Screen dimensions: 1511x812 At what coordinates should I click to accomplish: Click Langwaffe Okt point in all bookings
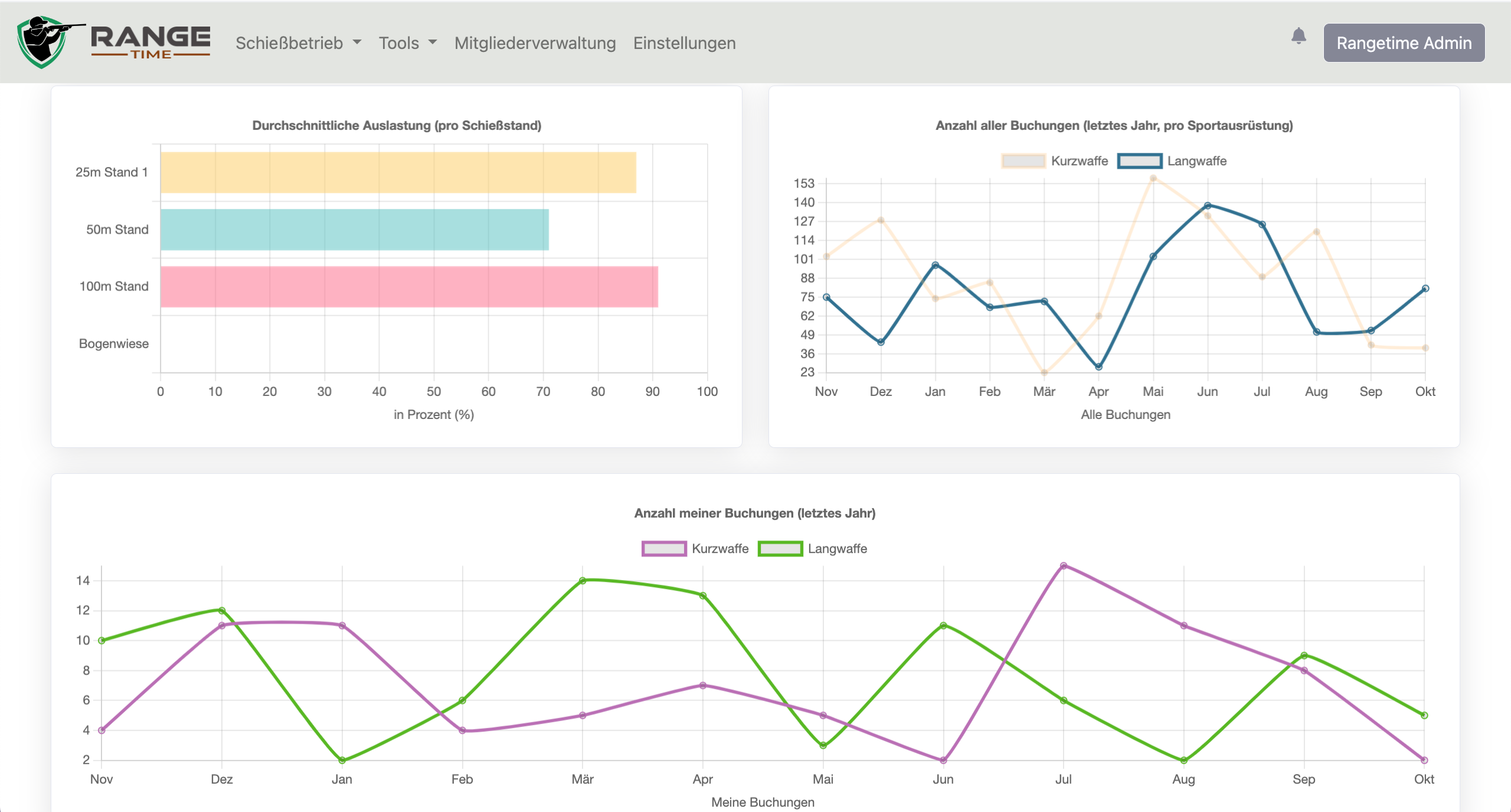pyautogui.click(x=1425, y=289)
